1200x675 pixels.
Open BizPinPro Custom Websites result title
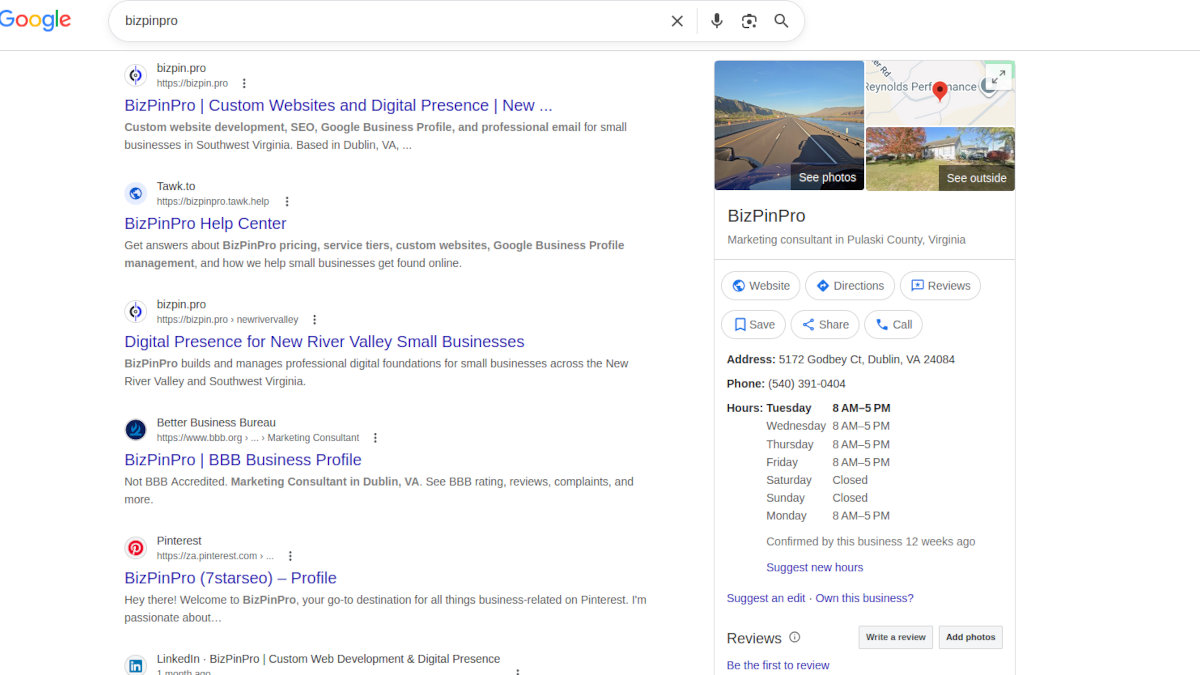pos(338,105)
